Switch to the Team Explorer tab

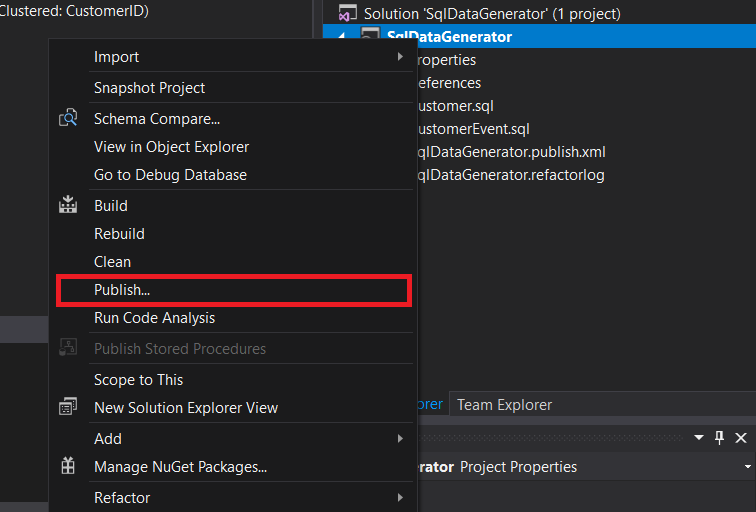[504, 404]
